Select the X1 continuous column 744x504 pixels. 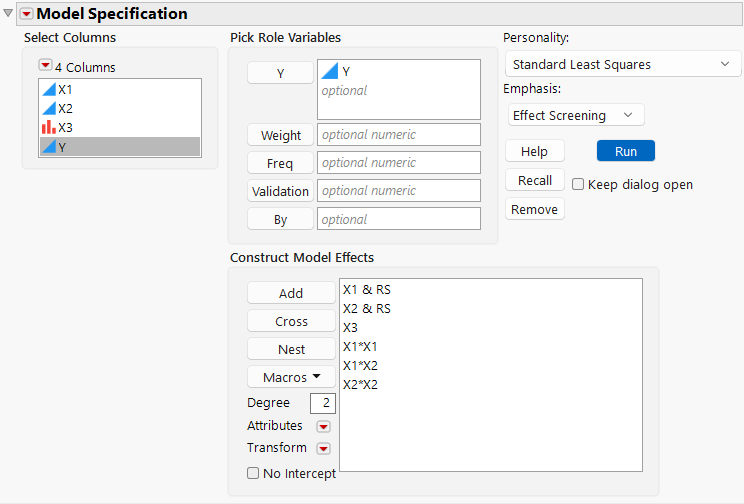pos(65,89)
